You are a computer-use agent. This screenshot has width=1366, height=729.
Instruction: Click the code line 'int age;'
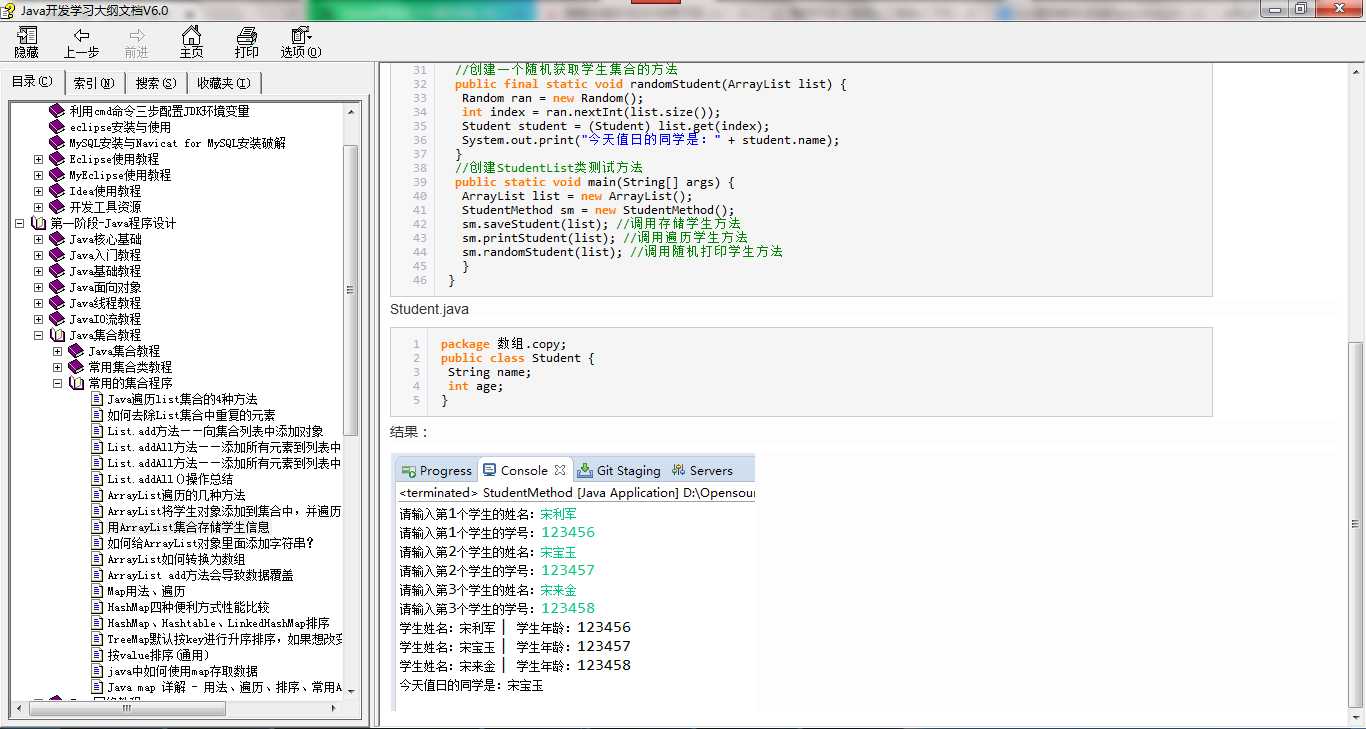click(475, 386)
